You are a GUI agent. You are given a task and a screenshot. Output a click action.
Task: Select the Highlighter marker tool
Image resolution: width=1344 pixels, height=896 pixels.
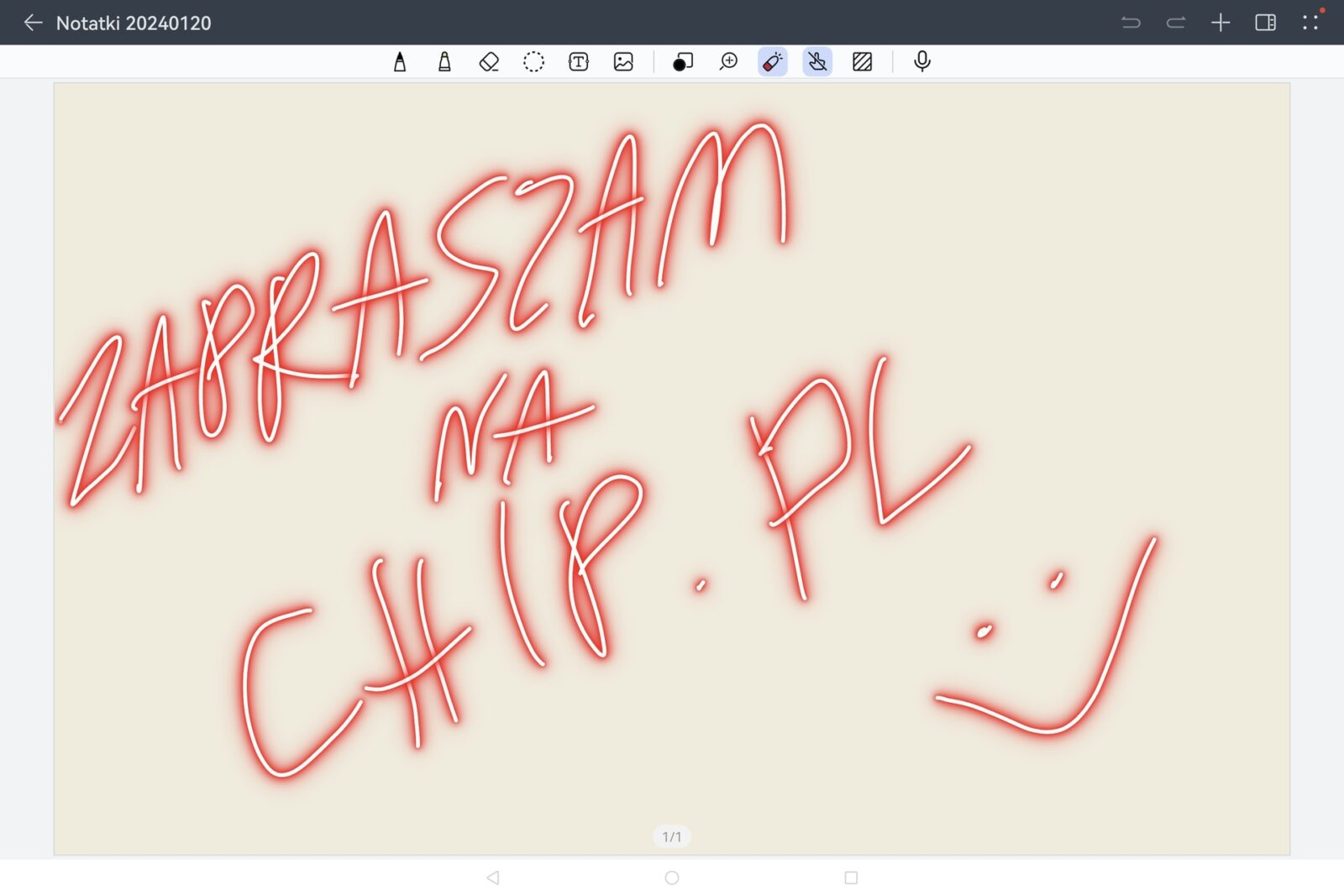(x=444, y=62)
